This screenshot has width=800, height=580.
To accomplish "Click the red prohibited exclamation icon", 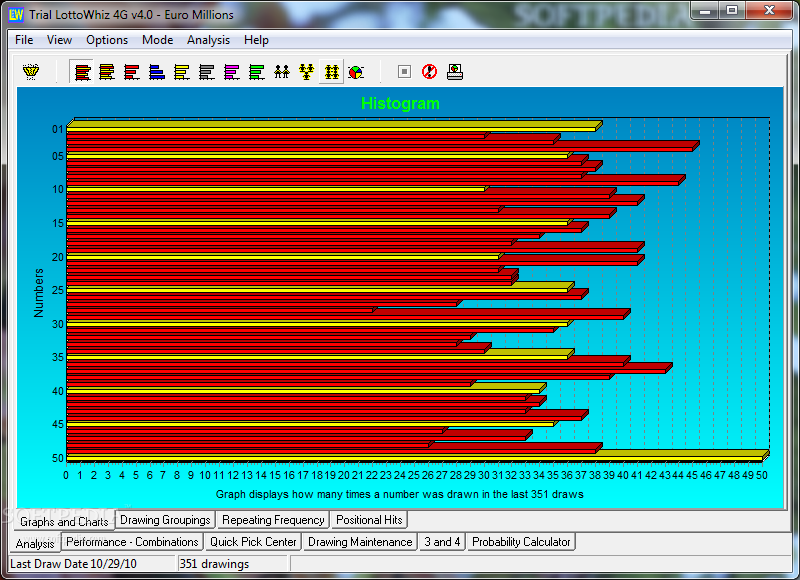I will click(430, 72).
